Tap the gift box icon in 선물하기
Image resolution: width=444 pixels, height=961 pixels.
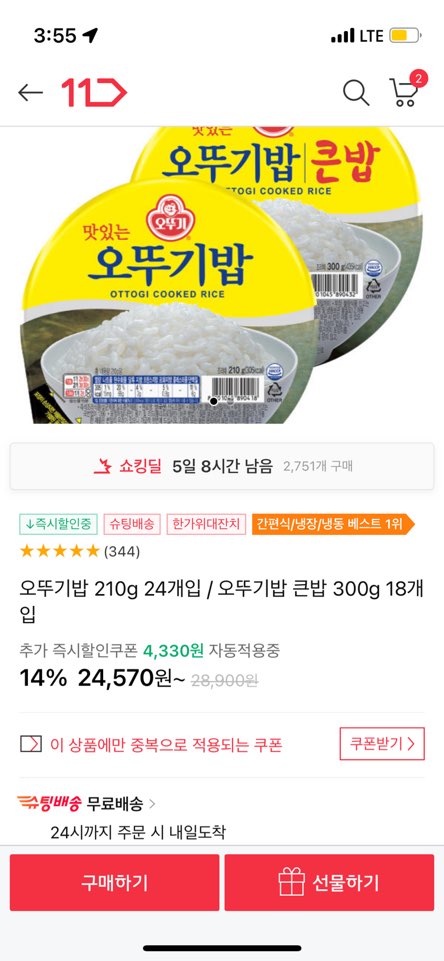[291, 883]
